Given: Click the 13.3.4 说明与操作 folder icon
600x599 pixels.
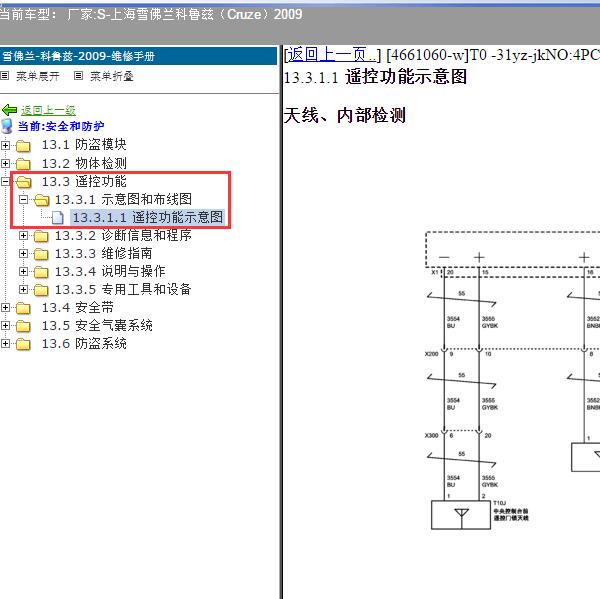Looking at the screenshot, I should (x=41, y=272).
